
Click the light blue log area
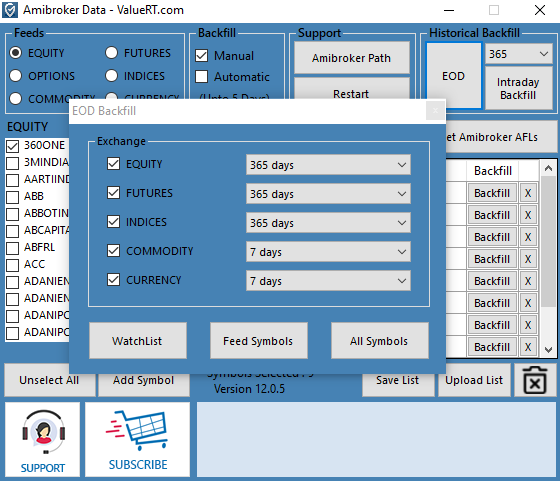point(376,440)
